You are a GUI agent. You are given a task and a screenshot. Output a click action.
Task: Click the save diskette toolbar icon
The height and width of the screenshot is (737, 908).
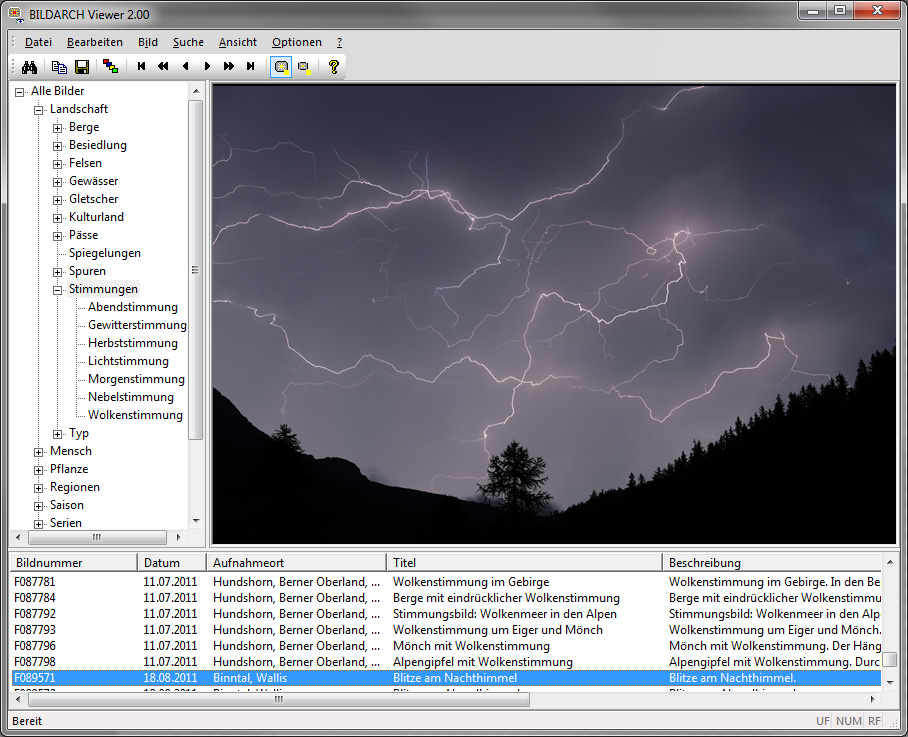tap(82, 67)
